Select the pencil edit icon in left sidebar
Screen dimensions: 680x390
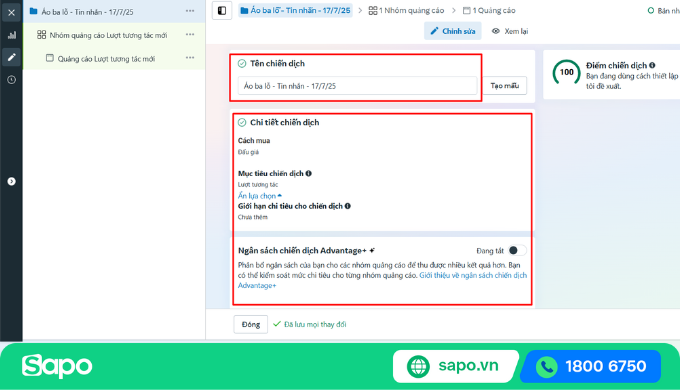tap(12, 57)
